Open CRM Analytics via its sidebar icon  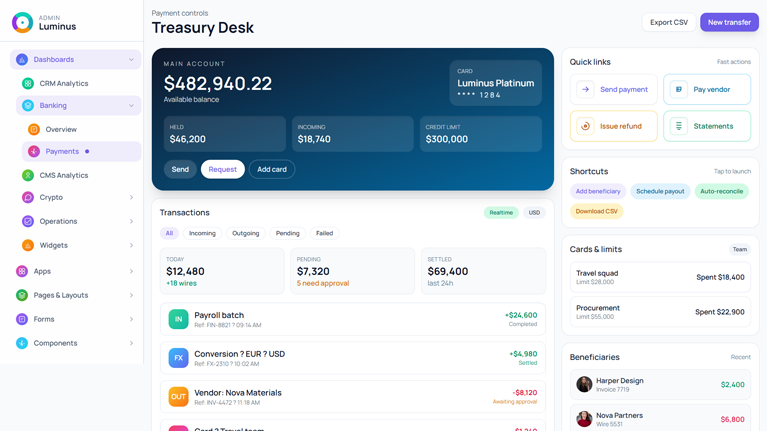[x=28, y=84]
